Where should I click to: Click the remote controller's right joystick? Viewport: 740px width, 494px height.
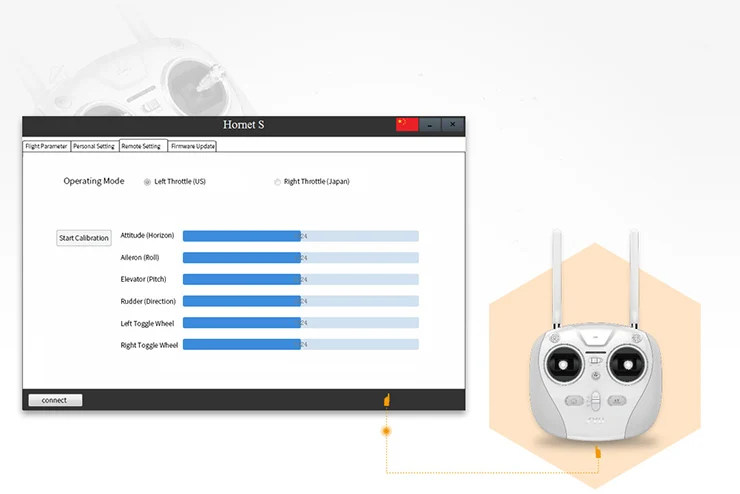[x=627, y=365]
